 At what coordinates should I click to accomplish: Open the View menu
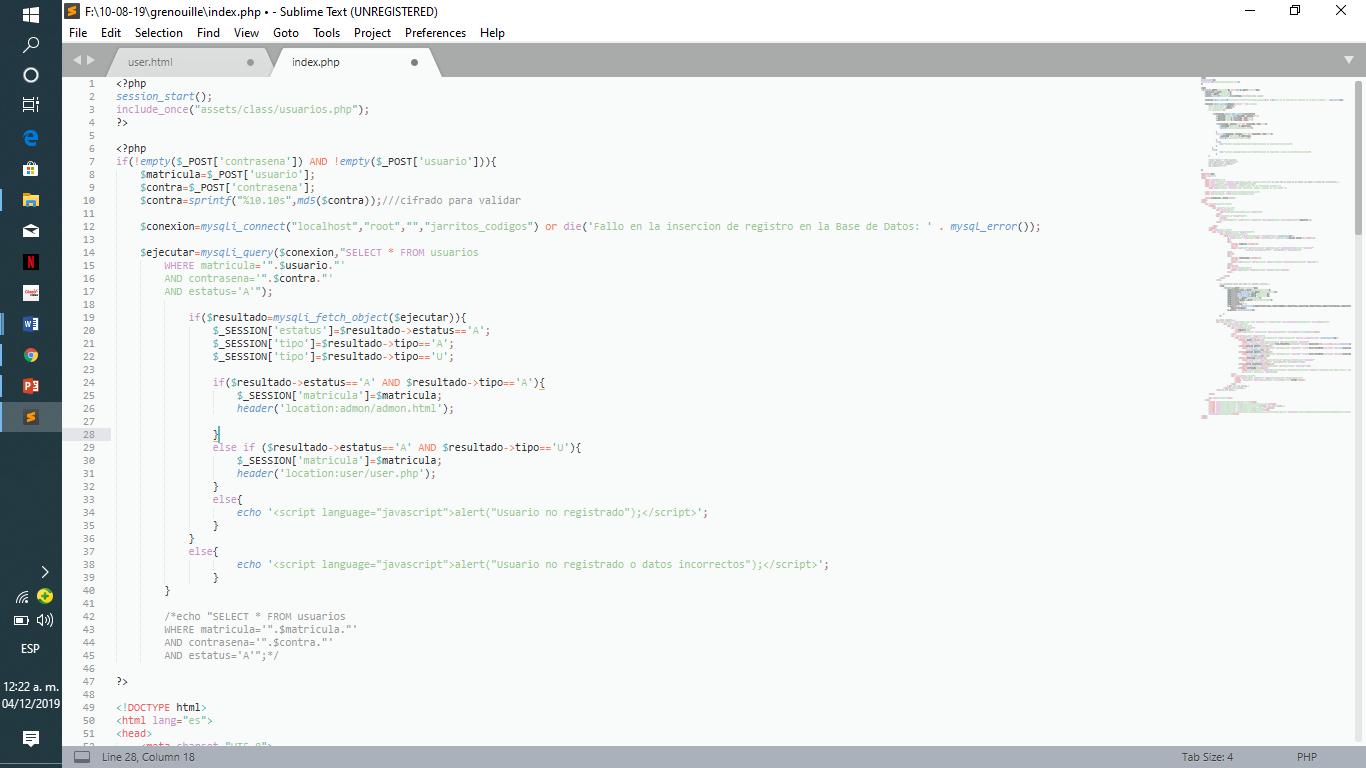[x=246, y=33]
